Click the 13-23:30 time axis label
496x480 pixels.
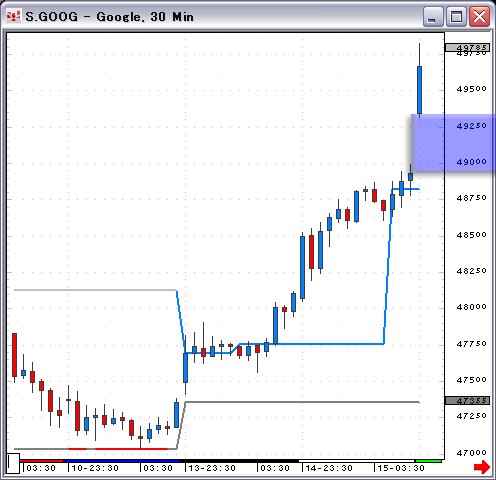[x=212, y=468]
